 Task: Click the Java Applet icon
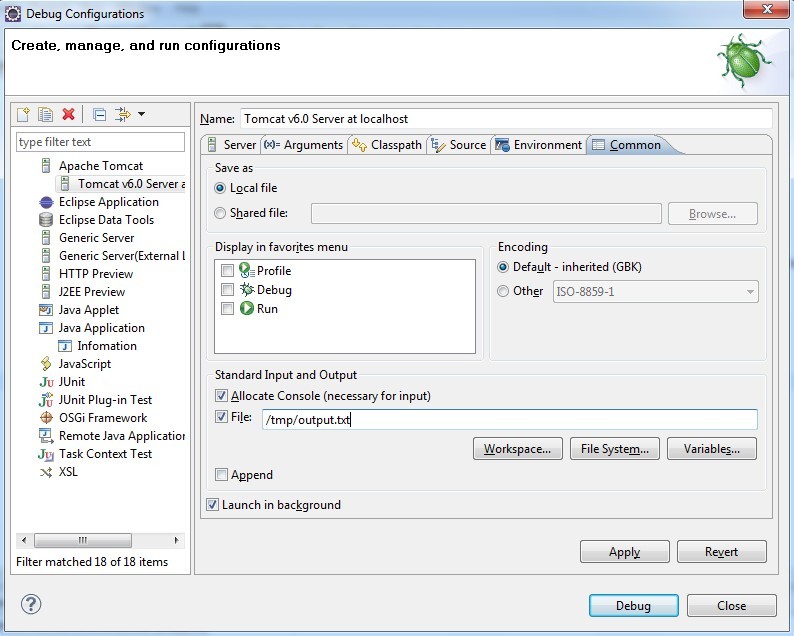(46, 309)
